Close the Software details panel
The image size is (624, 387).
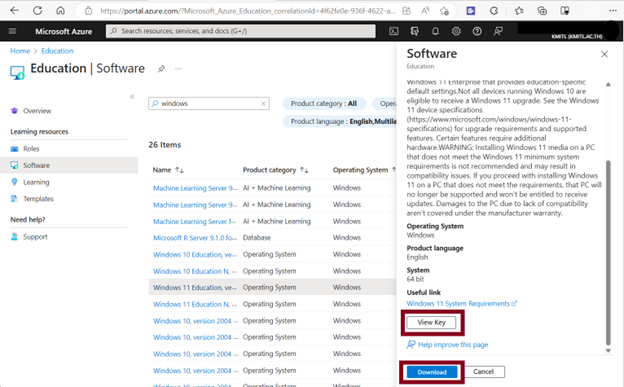click(604, 54)
